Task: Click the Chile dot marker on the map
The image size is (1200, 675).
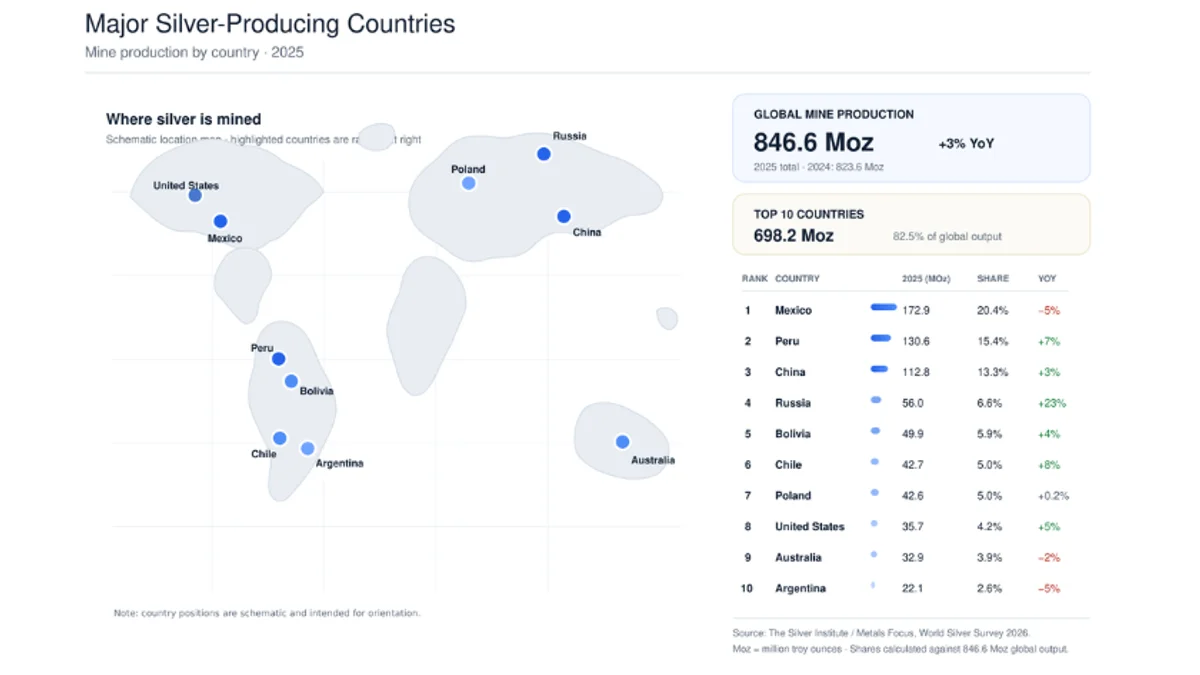Action: point(280,438)
